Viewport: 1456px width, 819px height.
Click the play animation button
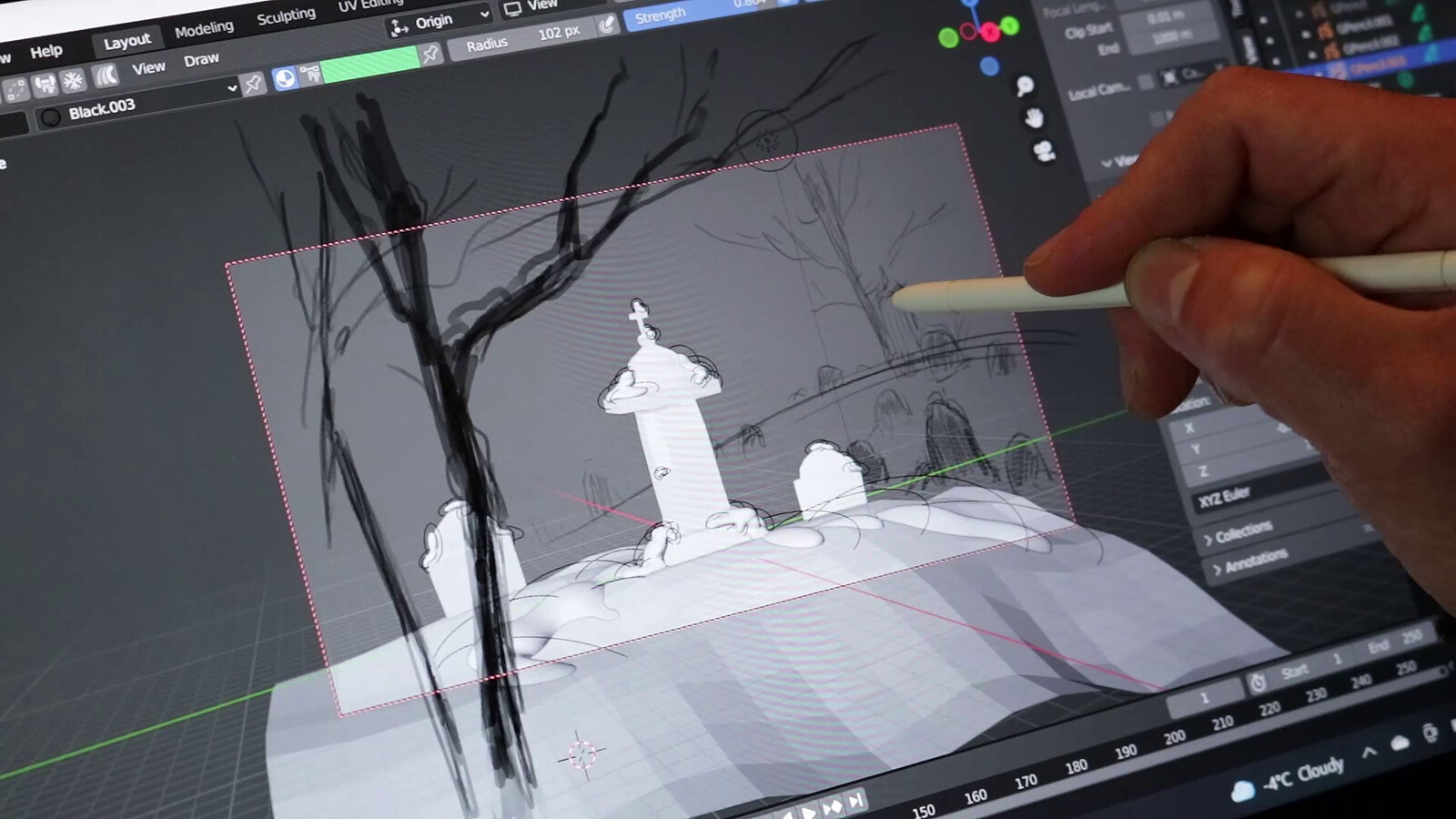tap(808, 811)
